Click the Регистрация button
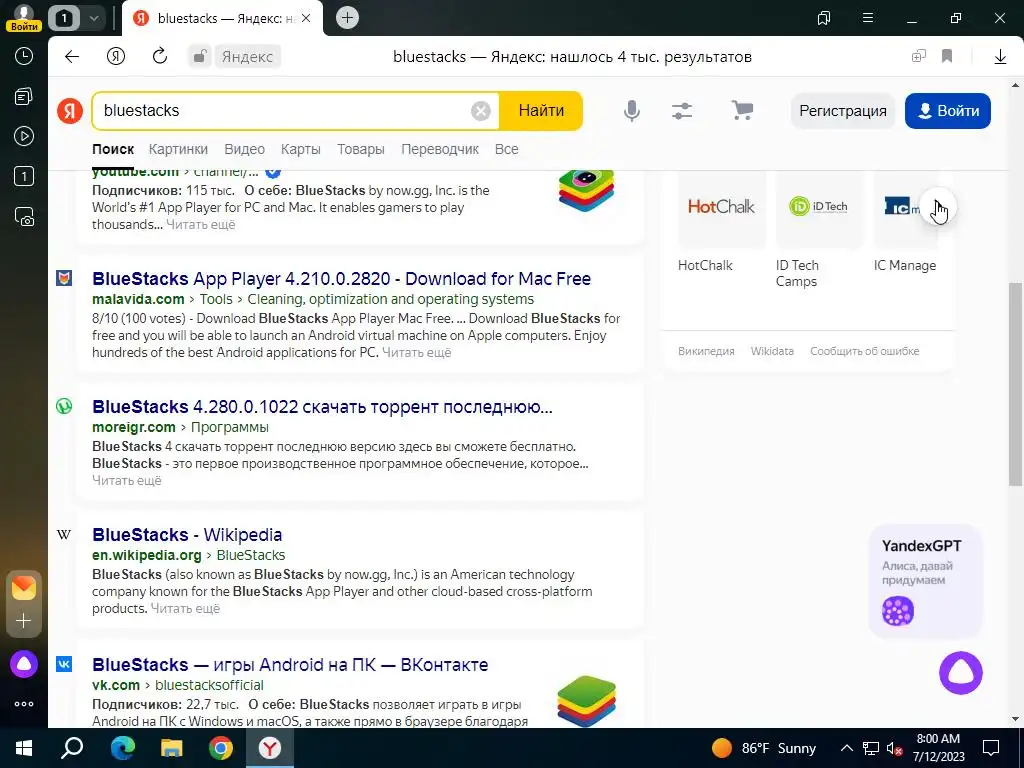Screen dimensions: 1024x768 pyautogui.click(x=842, y=111)
